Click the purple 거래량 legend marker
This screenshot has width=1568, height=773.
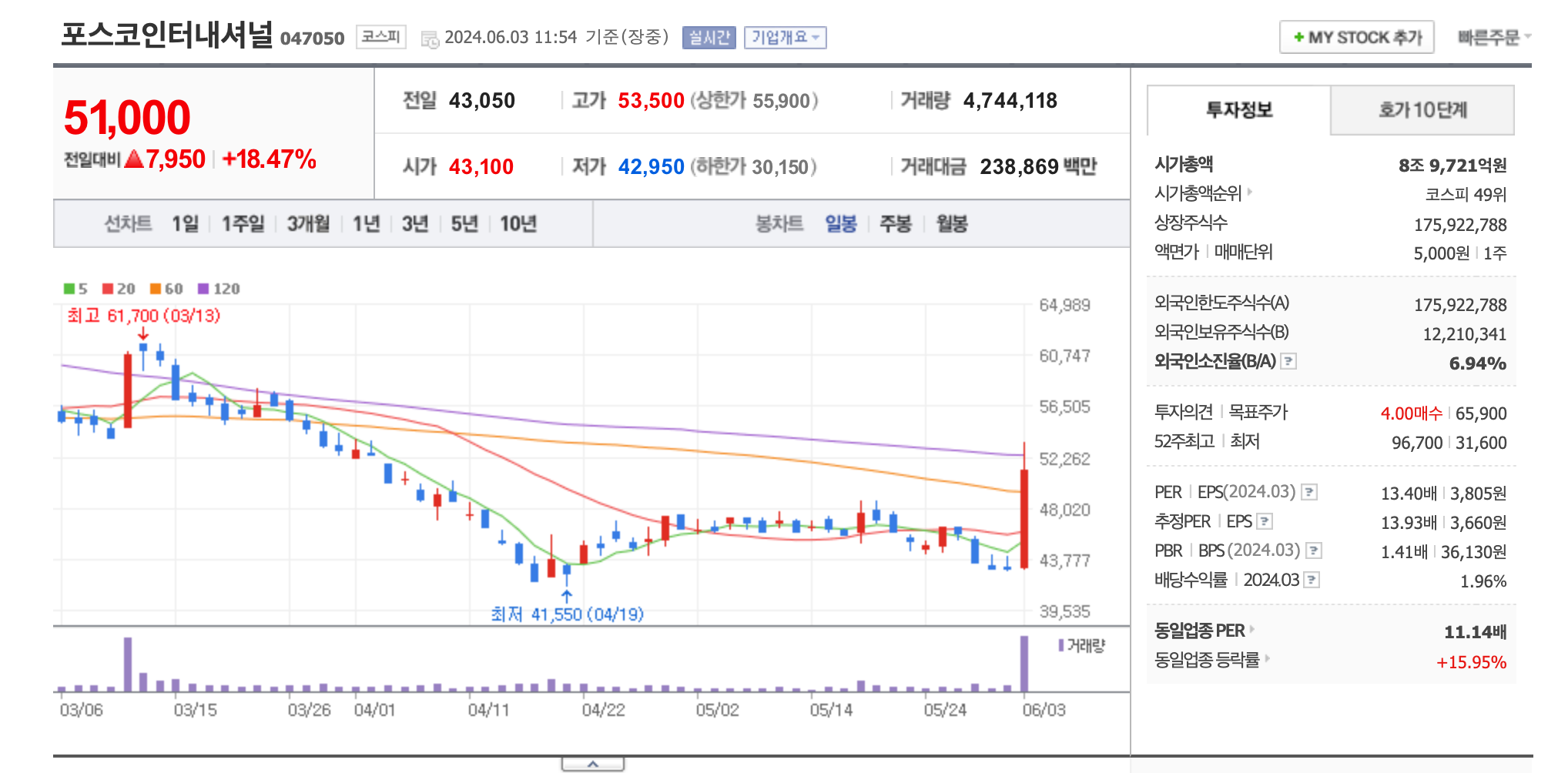pyautogui.click(x=1061, y=645)
